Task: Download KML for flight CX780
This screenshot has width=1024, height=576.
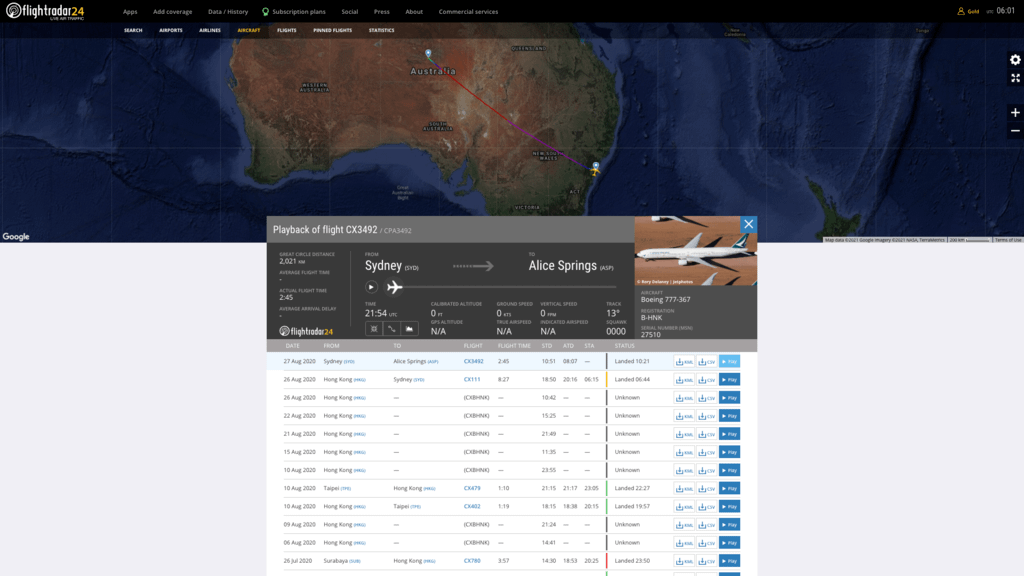Action: (684, 561)
